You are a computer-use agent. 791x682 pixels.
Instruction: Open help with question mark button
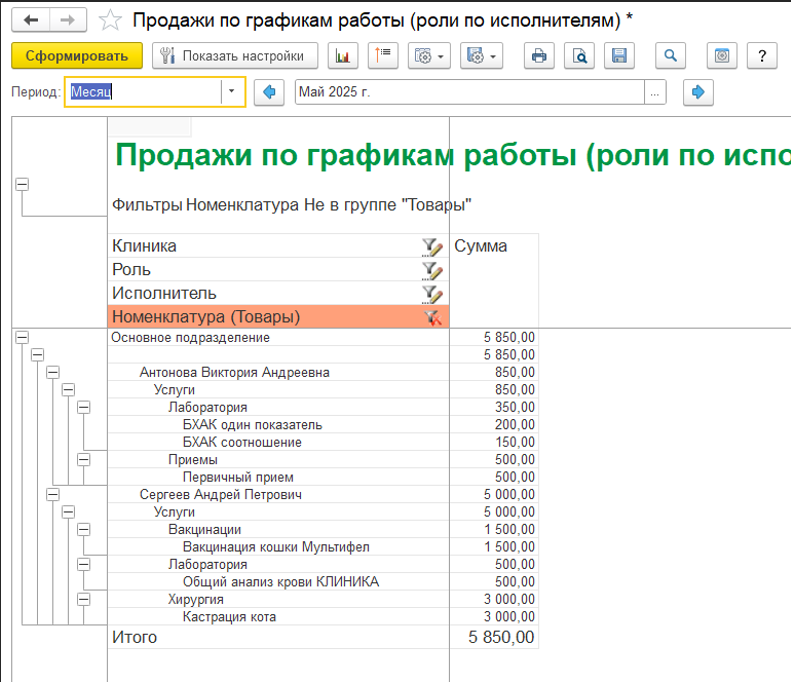(762, 55)
